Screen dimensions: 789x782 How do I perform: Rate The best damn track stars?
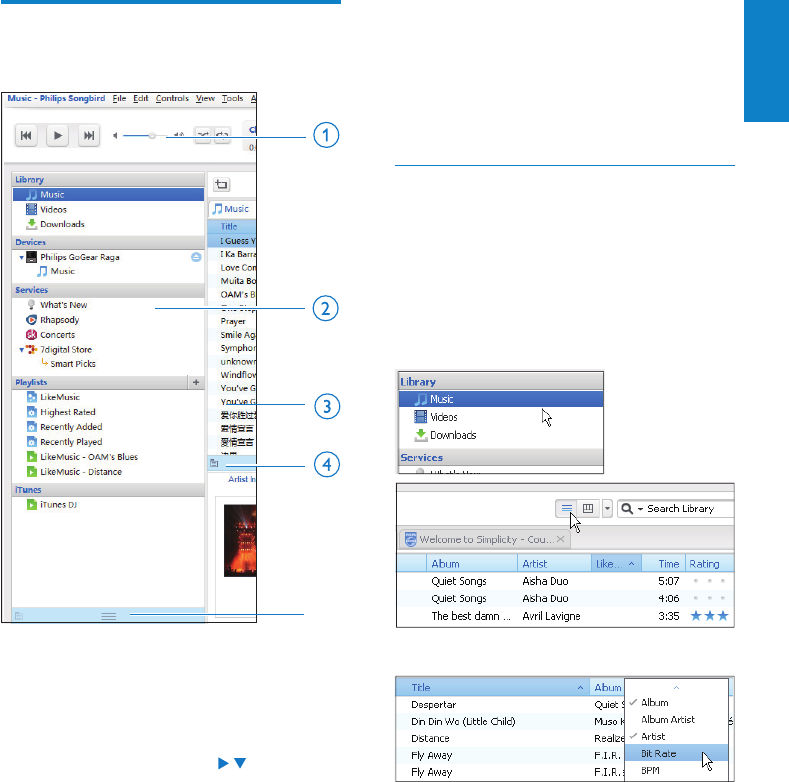[x=709, y=616]
